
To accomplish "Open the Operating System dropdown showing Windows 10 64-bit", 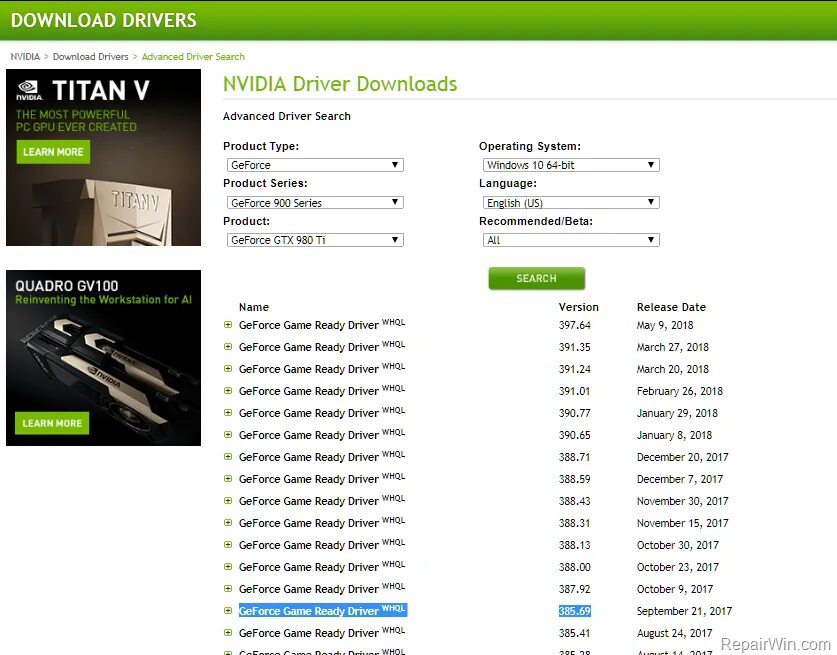I will point(571,165).
